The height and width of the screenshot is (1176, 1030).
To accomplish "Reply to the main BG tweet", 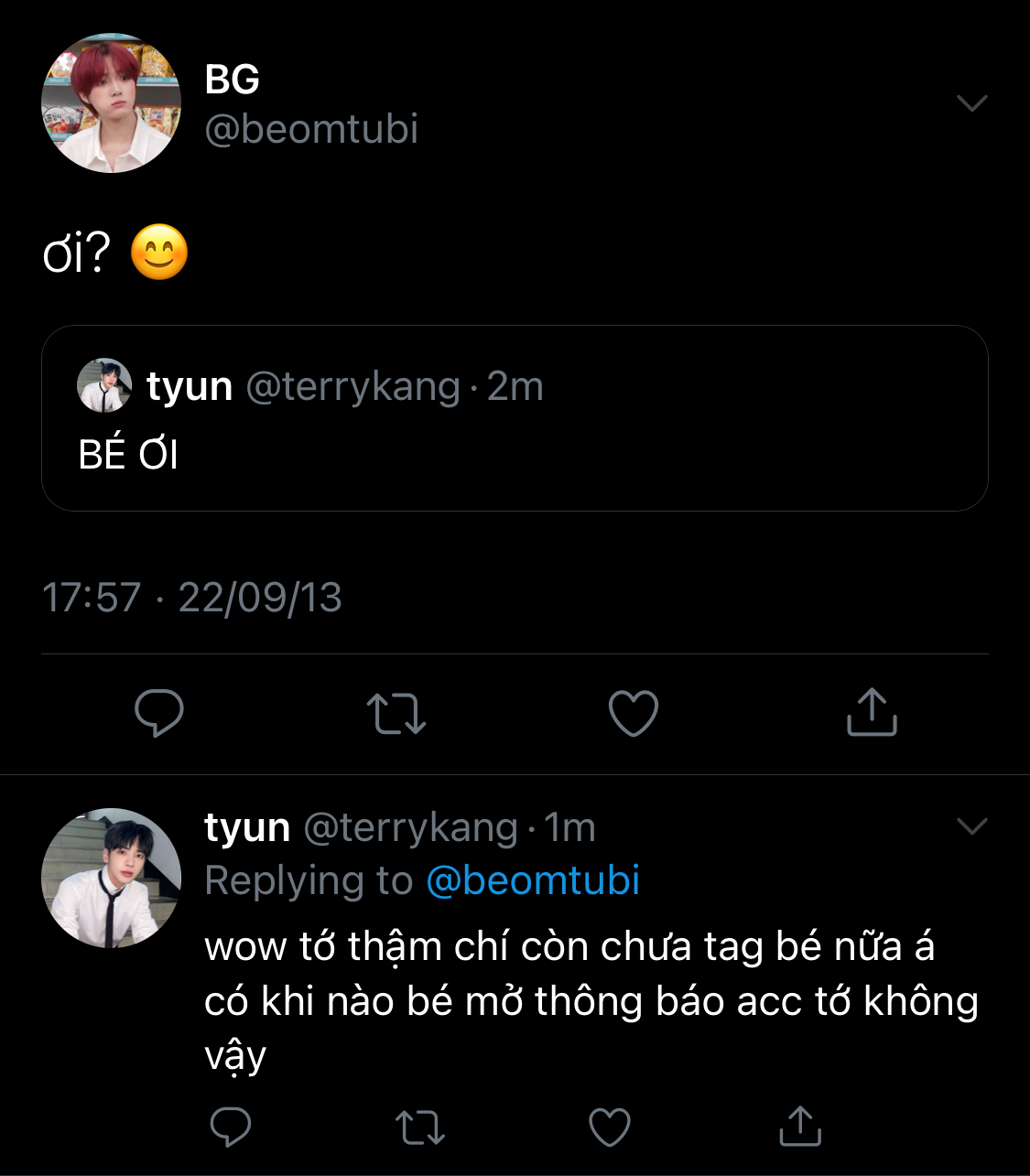I will (x=159, y=713).
